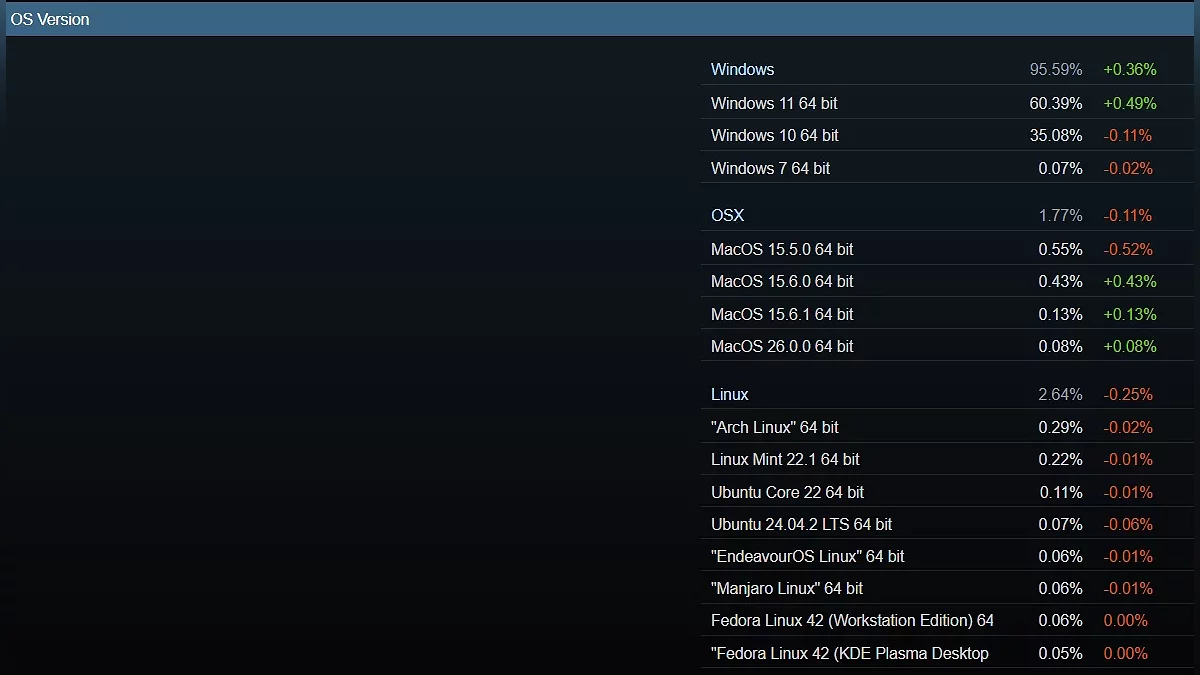
Task: Click the Linux 2.64% share value
Action: click(x=1060, y=394)
